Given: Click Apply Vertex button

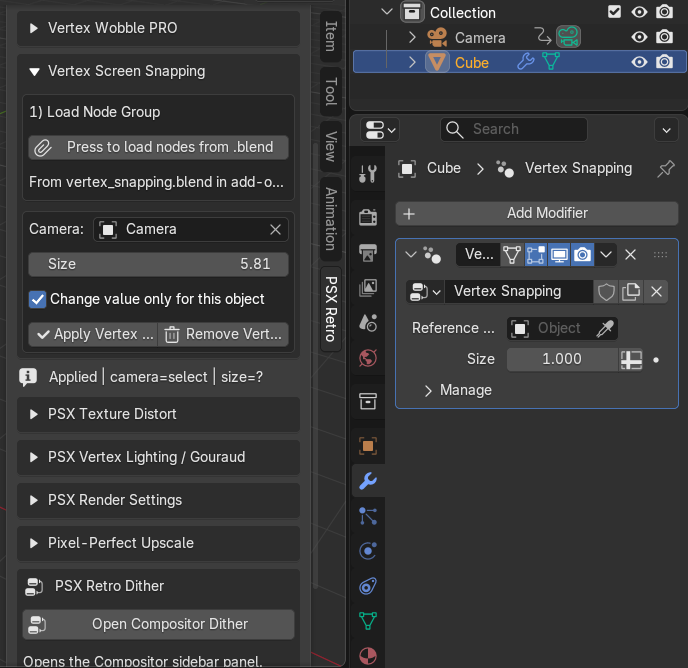Looking at the screenshot, I should (93, 334).
